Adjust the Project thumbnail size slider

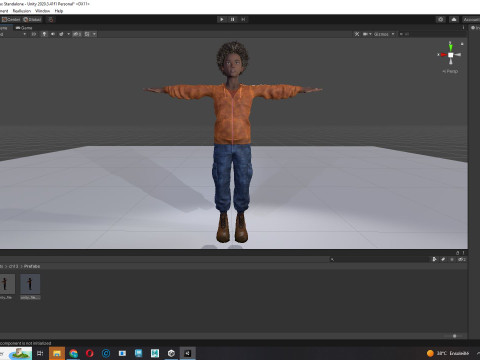pyautogui.click(x=454, y=336)
